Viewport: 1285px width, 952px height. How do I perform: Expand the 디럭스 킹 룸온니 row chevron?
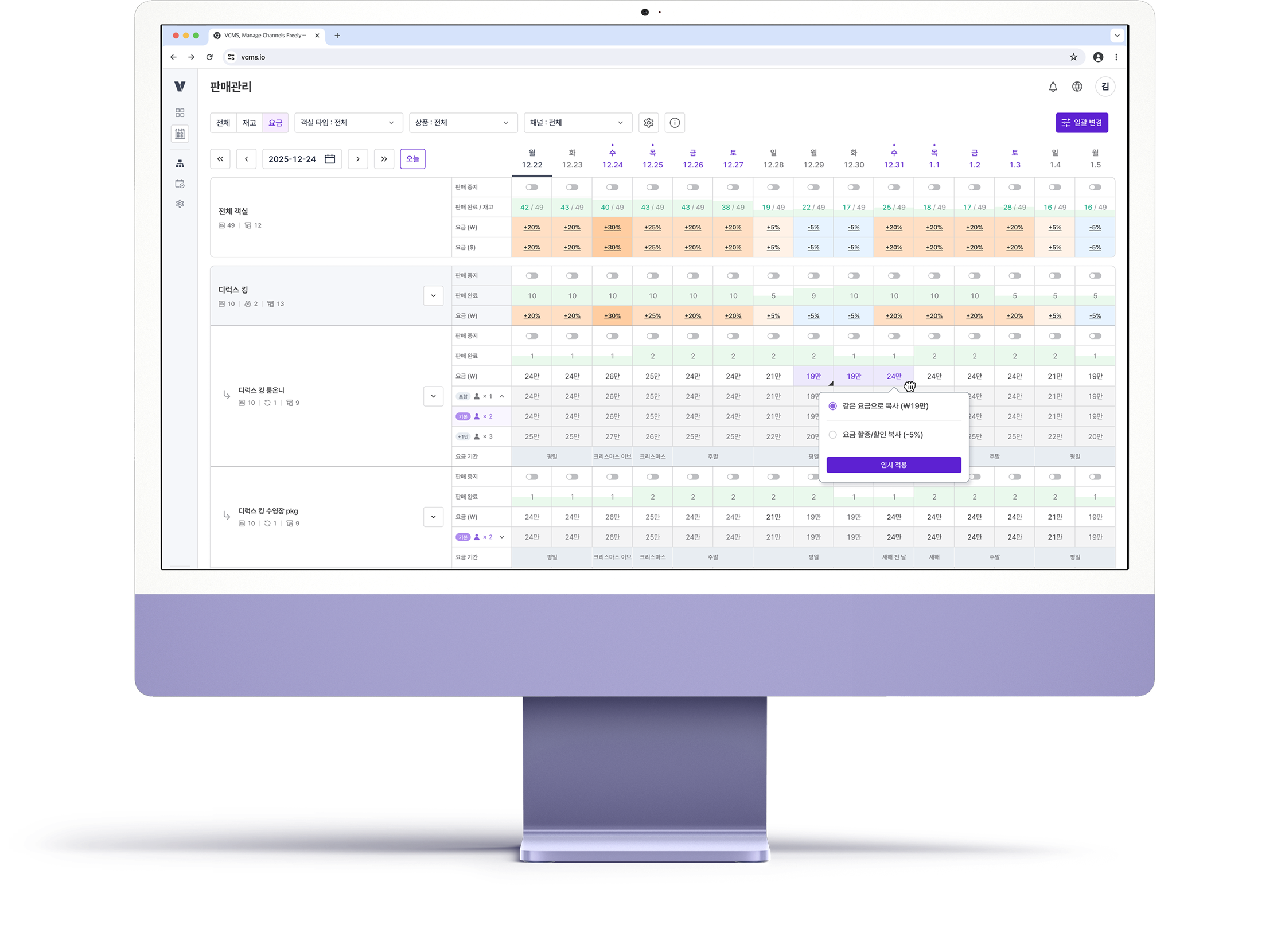433,396
